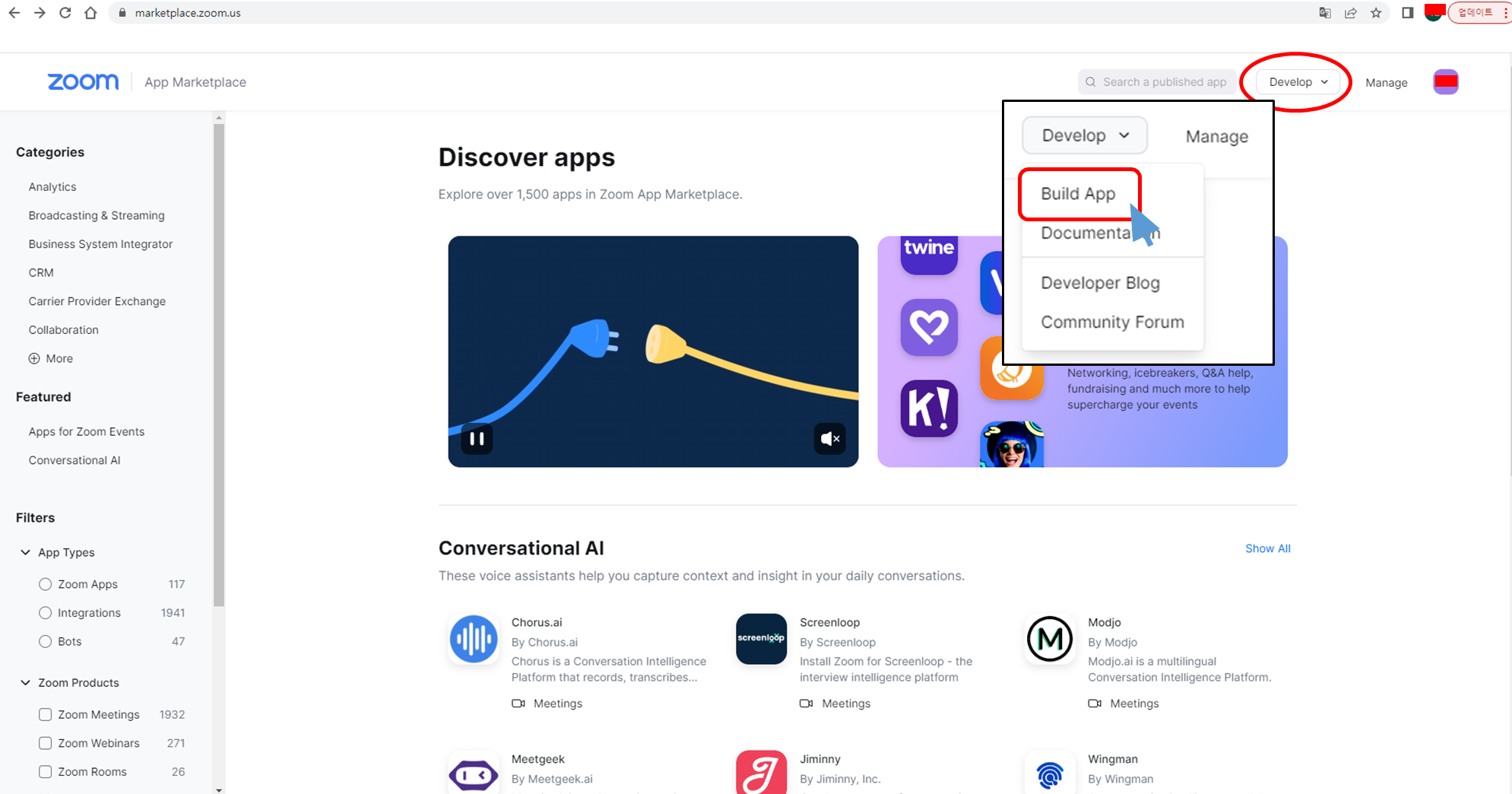Open Carrier Provider Exchange category
This screenshot has height=794, width=1512.
[x=97, y=302]
